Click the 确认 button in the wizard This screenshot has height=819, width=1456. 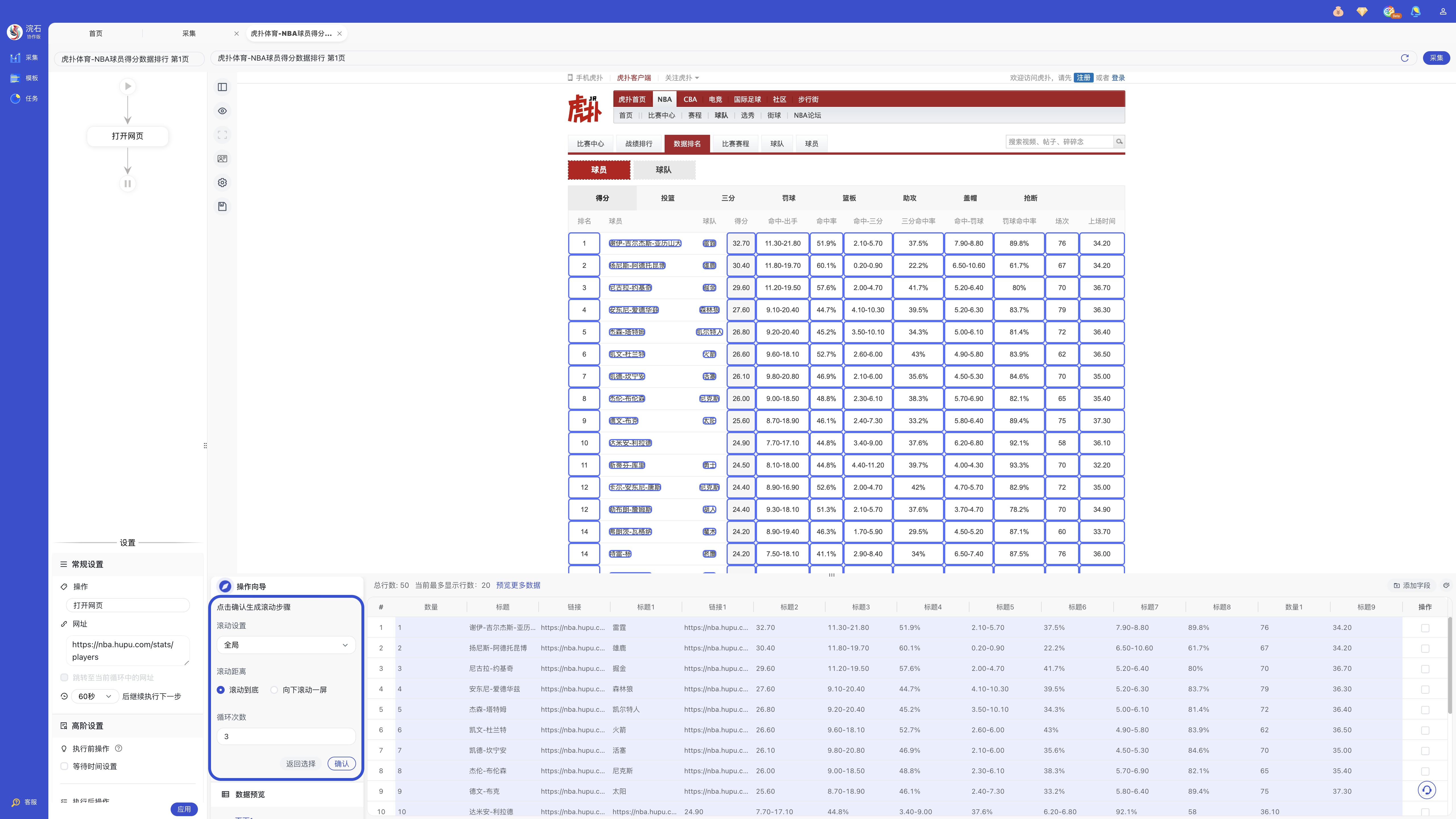(x=341, y=764)
